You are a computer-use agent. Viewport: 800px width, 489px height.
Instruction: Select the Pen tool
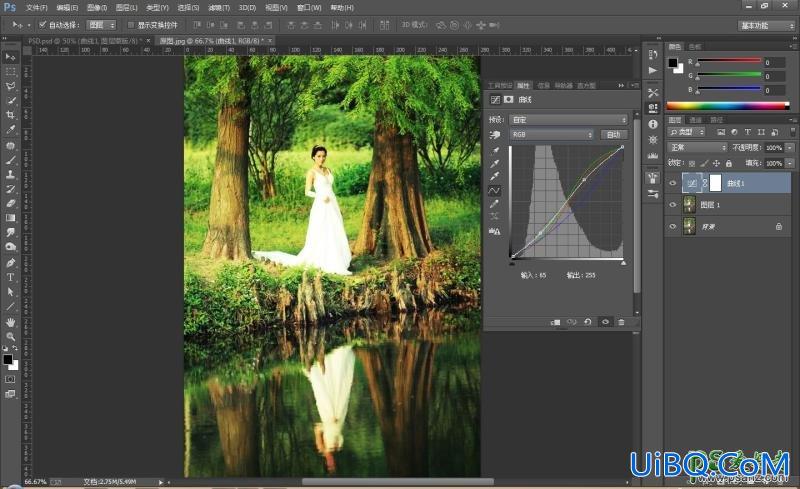(x=10, y=263)
